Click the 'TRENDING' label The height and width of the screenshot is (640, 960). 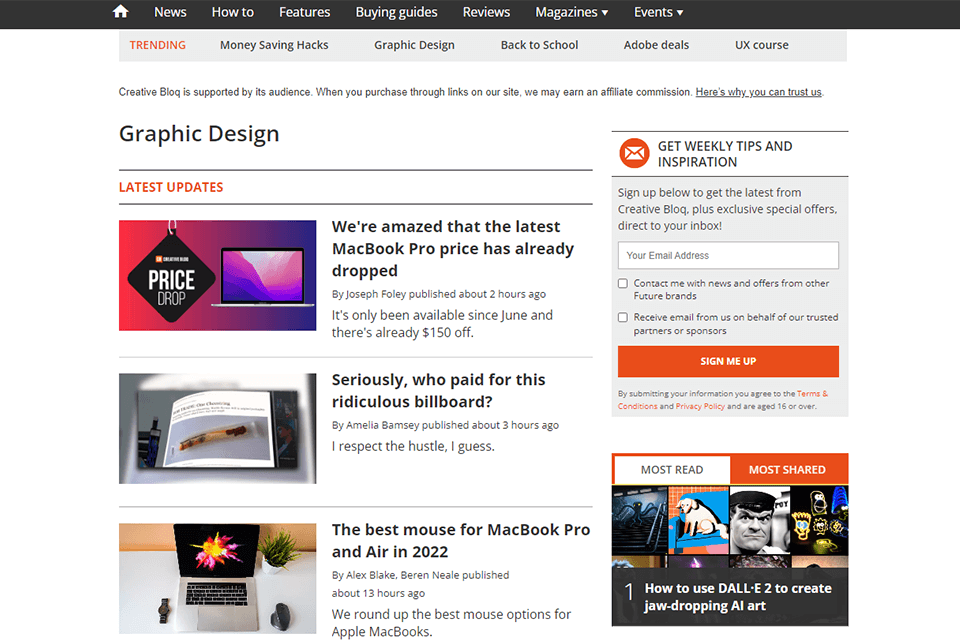[x=157, y=45]
